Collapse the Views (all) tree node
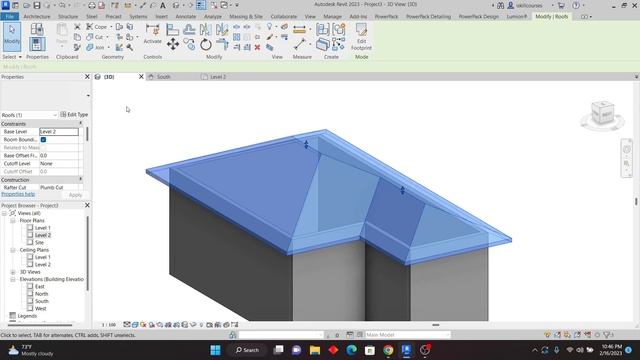The height and width of the screenshot is (360, 640). 4,213
